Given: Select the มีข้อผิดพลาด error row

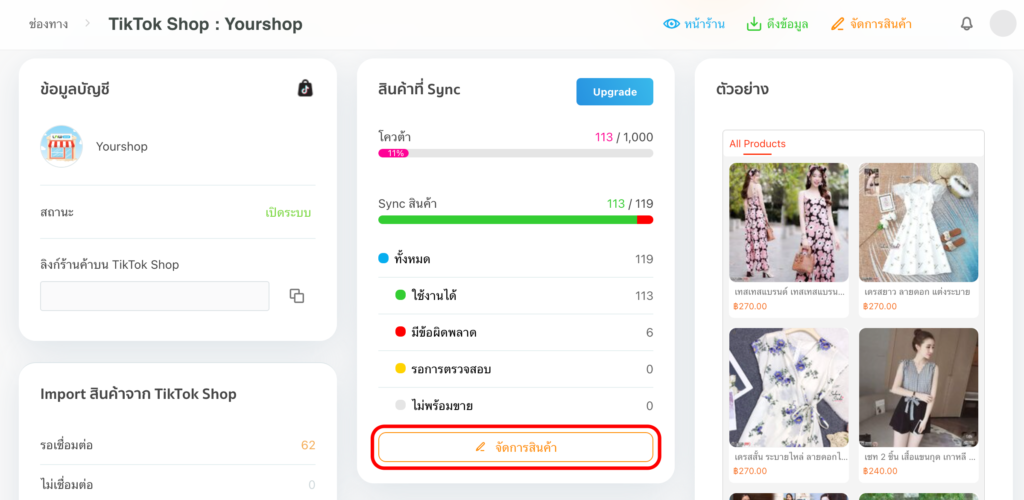Looking at the screenshot, I should point(515,332).
